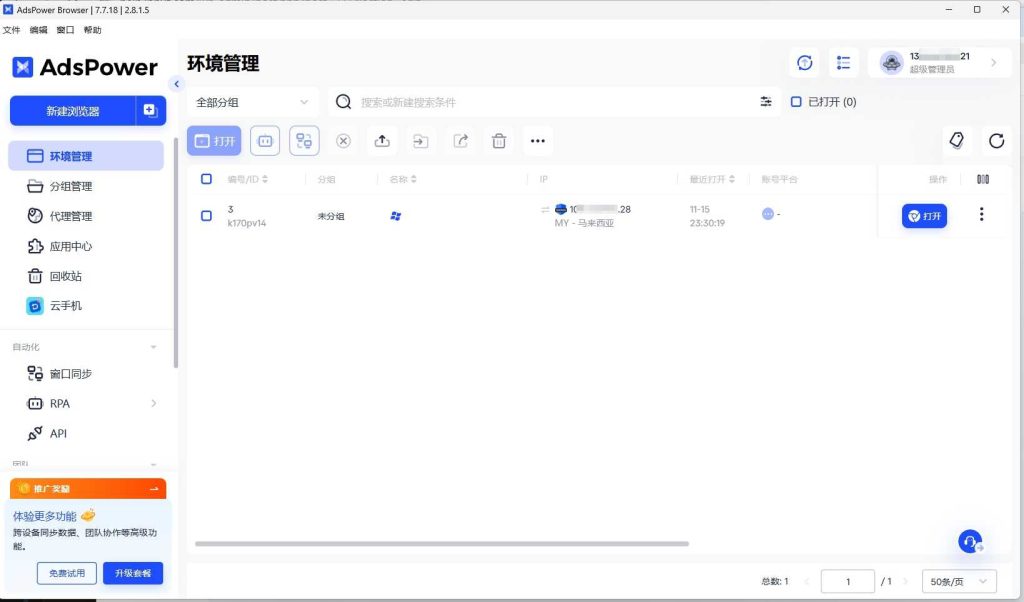
Task: Click the trash delete icon in toolbar
Action: point(499,141)
